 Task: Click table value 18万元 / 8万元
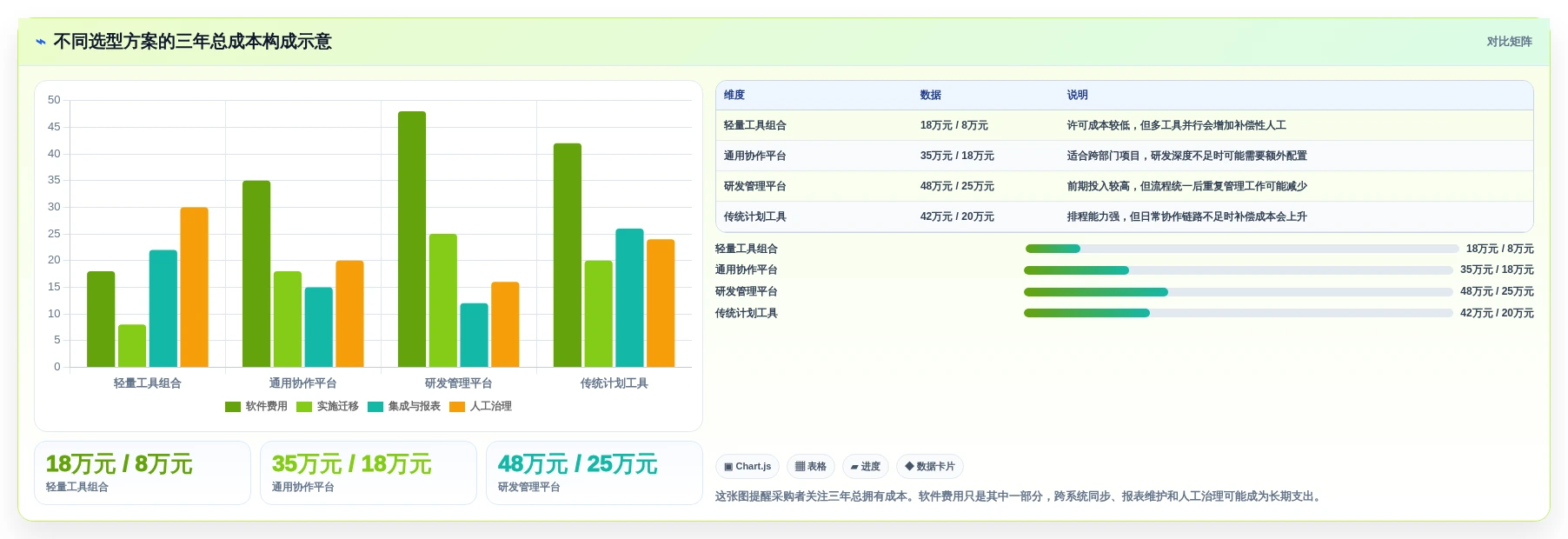954,125
